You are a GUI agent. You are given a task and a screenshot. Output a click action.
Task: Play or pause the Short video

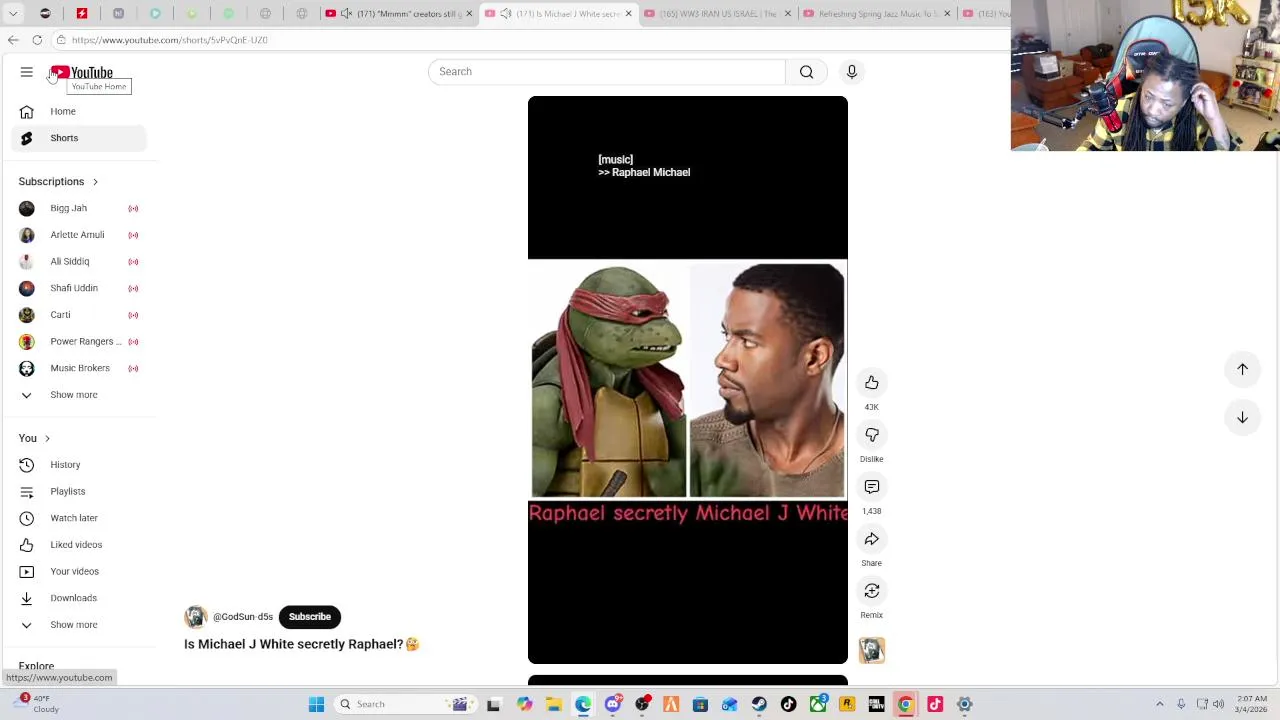[x=687, y=380]
